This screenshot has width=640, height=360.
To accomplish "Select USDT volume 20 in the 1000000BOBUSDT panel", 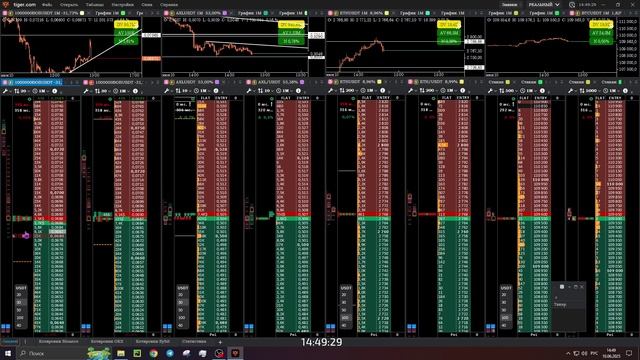I will pos(19,295).
